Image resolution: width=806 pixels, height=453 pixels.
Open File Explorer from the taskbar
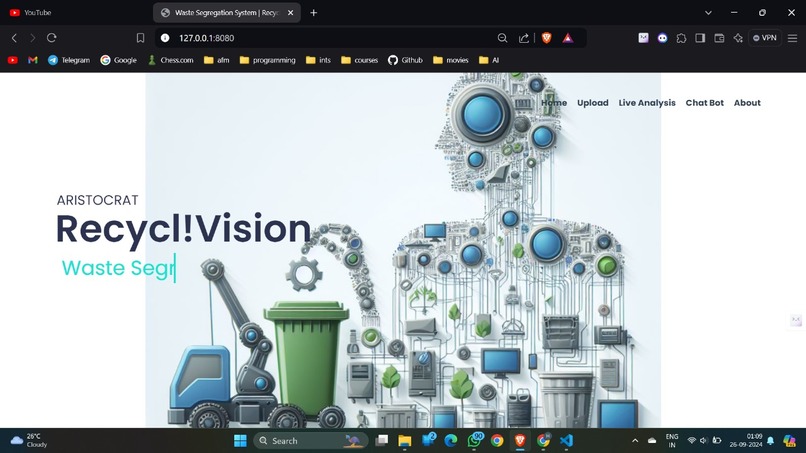(405, 441)
